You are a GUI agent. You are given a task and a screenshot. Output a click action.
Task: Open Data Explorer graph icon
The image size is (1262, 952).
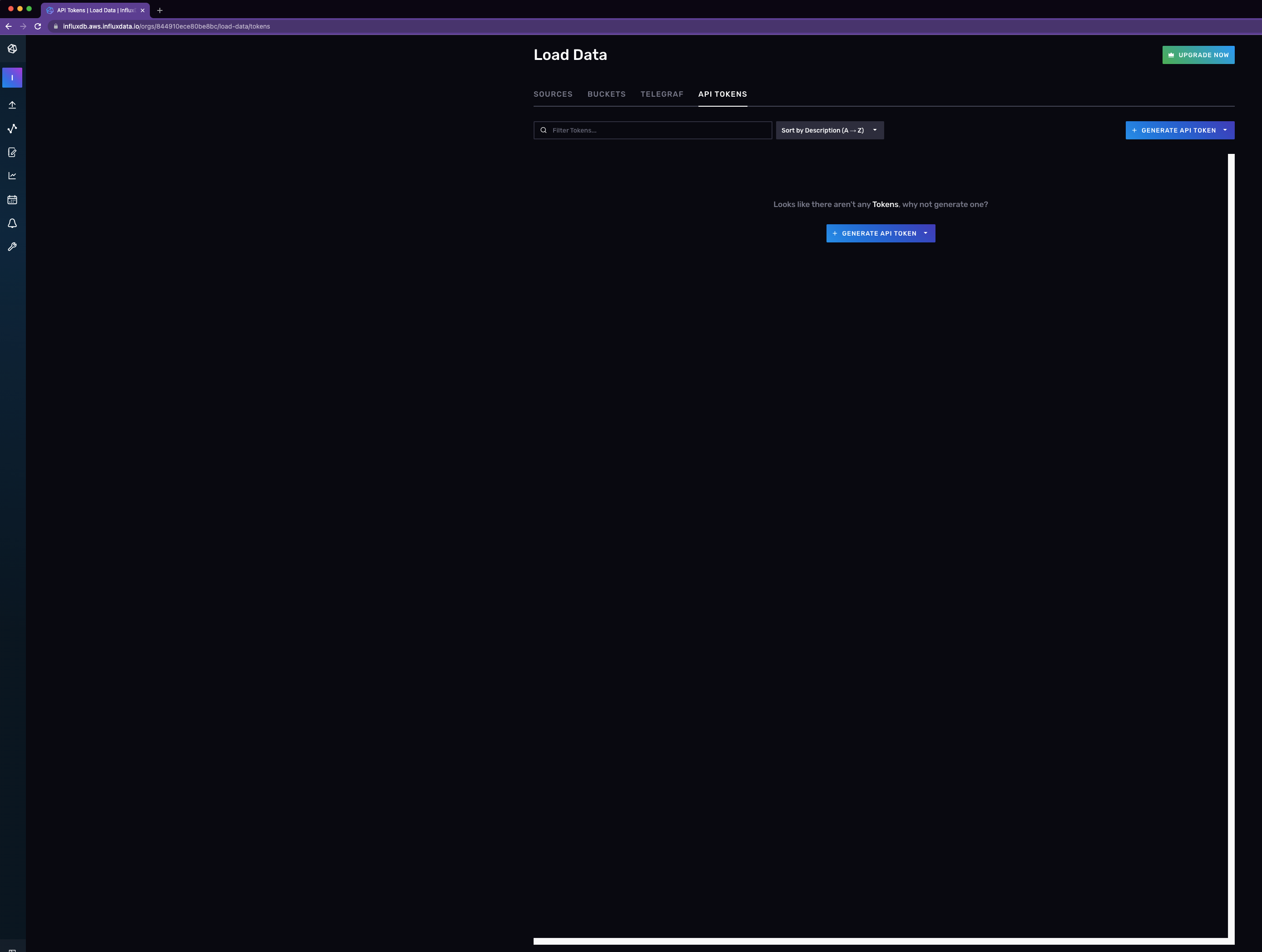coord(12,128)
